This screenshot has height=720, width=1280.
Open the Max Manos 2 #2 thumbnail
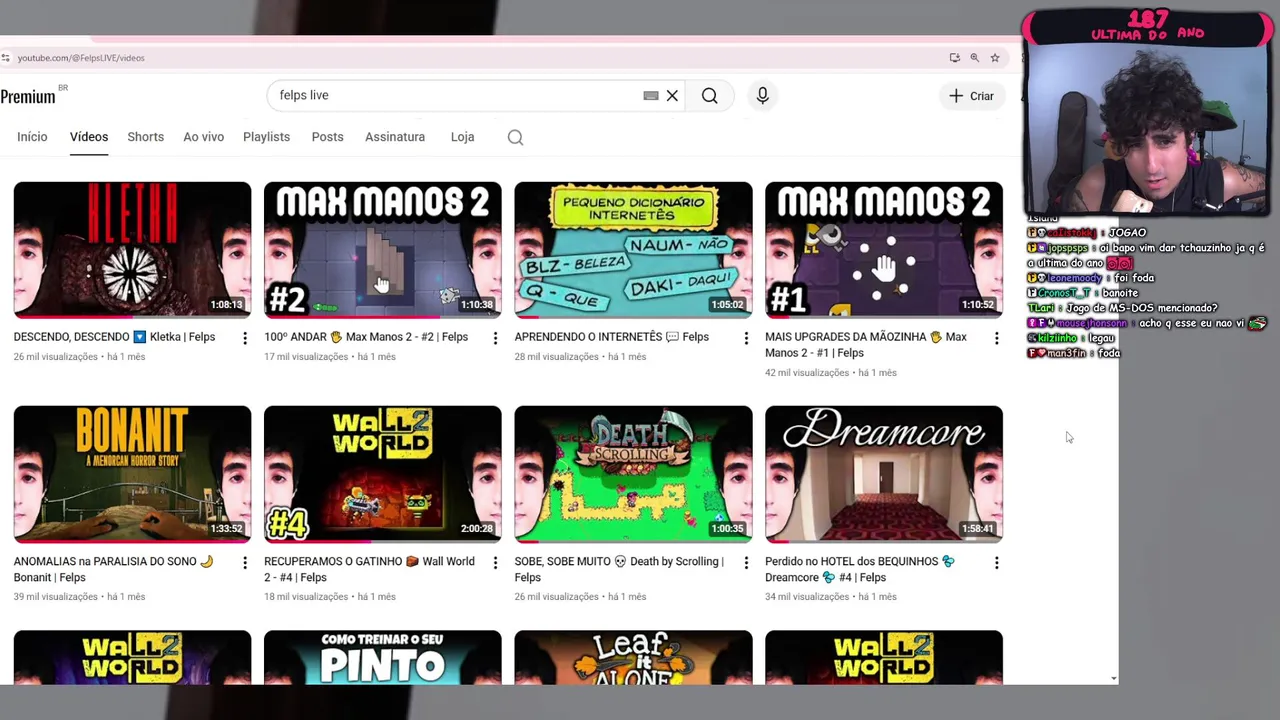pos(383,250)
